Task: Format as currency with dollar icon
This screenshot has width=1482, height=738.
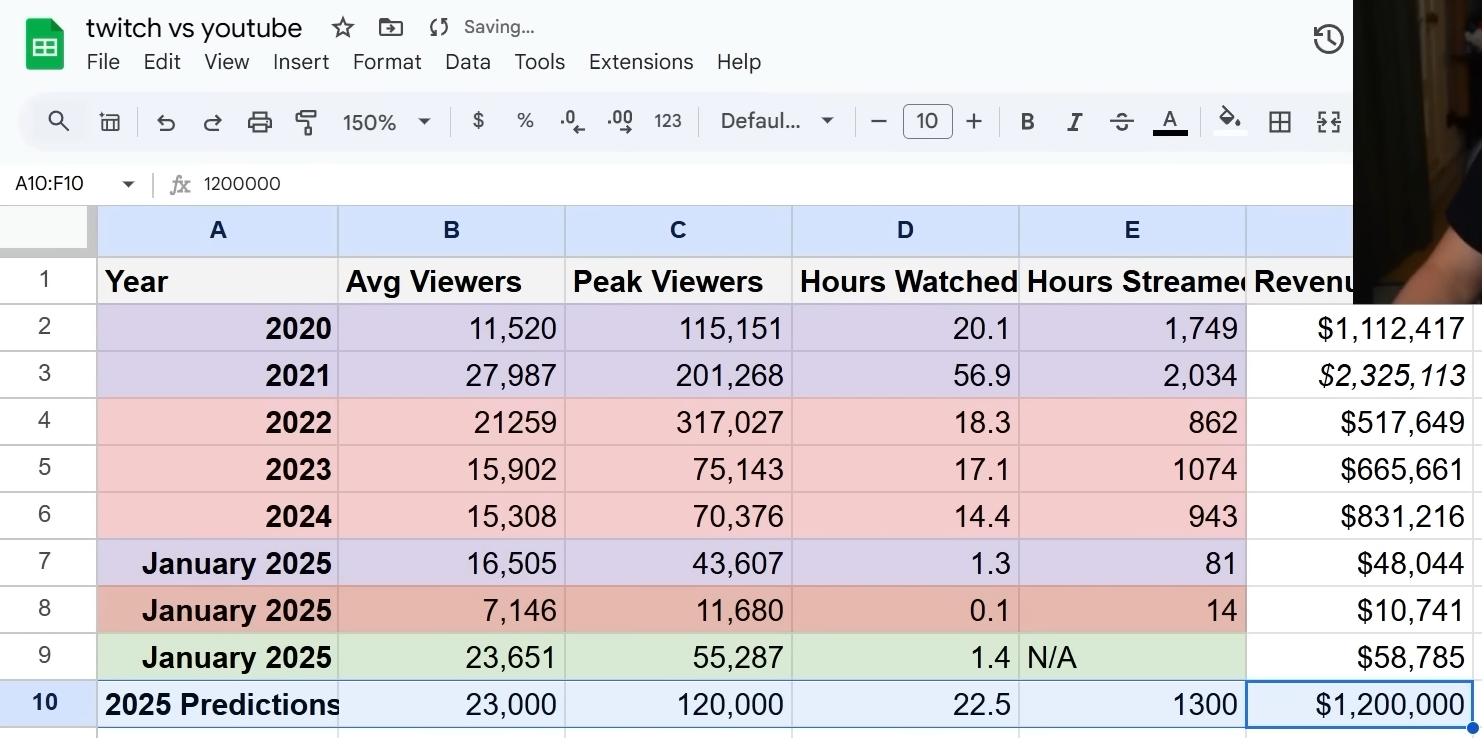Action: point(478,121)
